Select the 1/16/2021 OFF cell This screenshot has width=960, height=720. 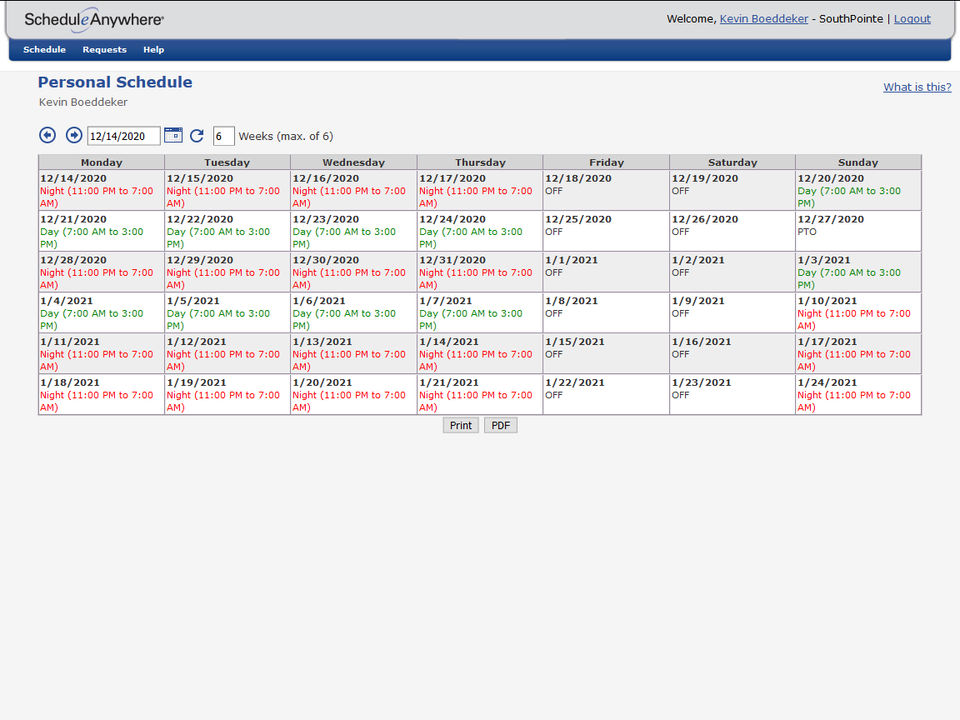(x=732, y=354)
